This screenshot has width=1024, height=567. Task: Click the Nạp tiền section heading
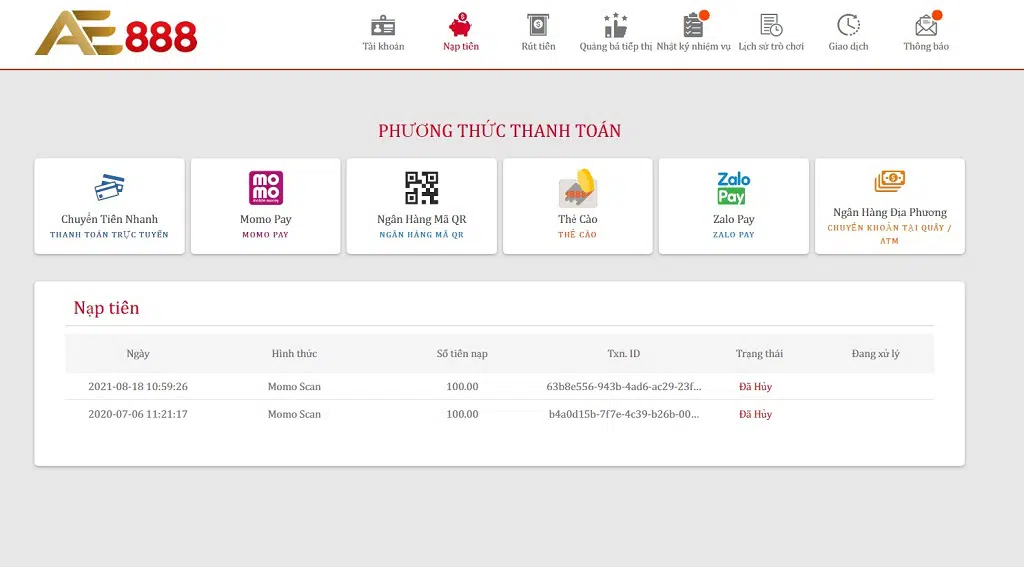pyautogui.click(x=106, y=308)
